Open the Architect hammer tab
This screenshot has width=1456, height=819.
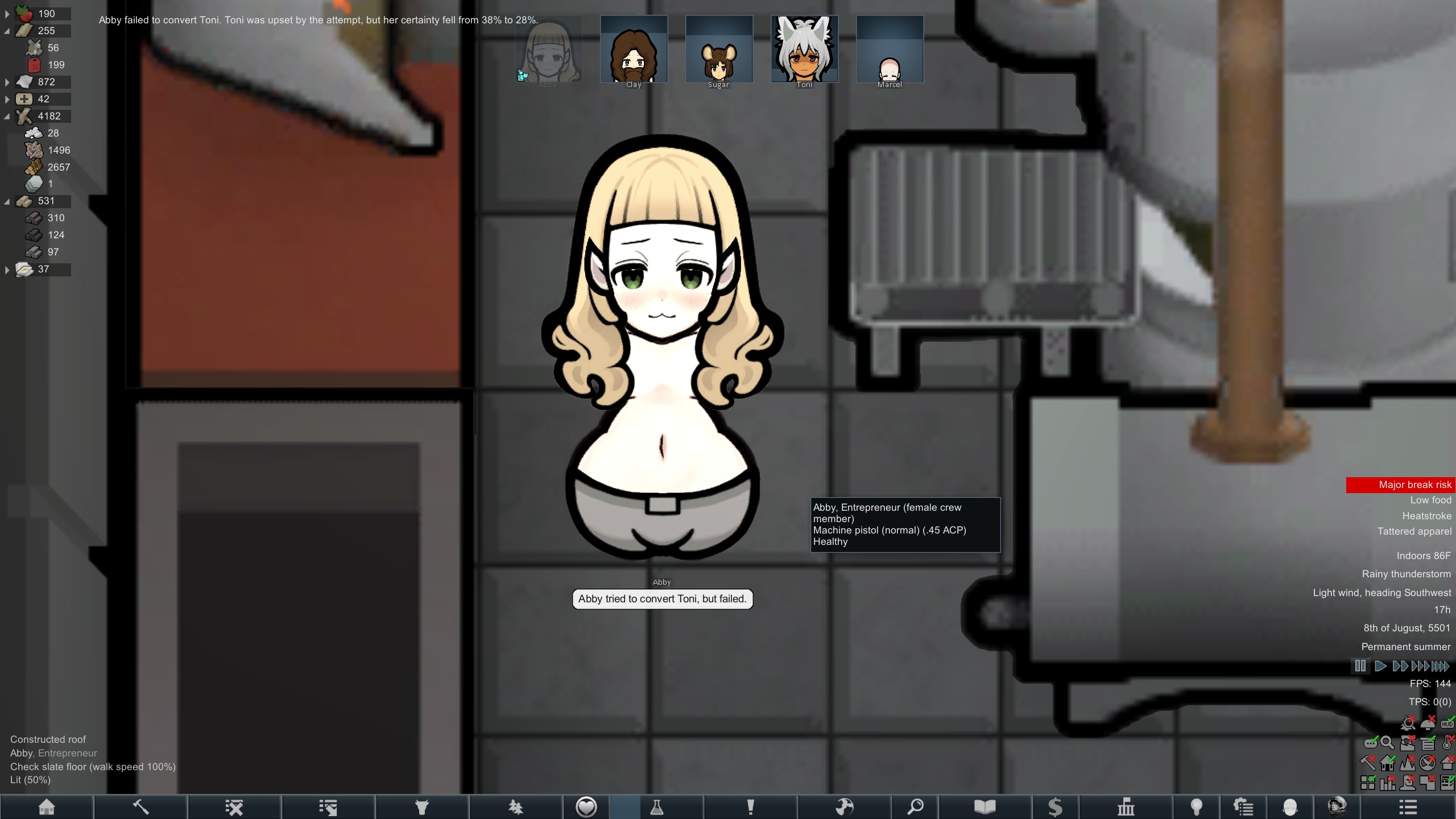[x=140, y=807]
